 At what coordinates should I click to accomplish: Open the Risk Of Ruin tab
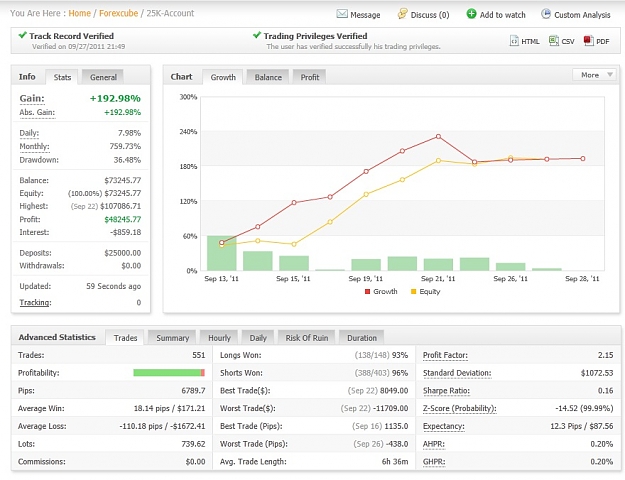[x=307, y=338]
